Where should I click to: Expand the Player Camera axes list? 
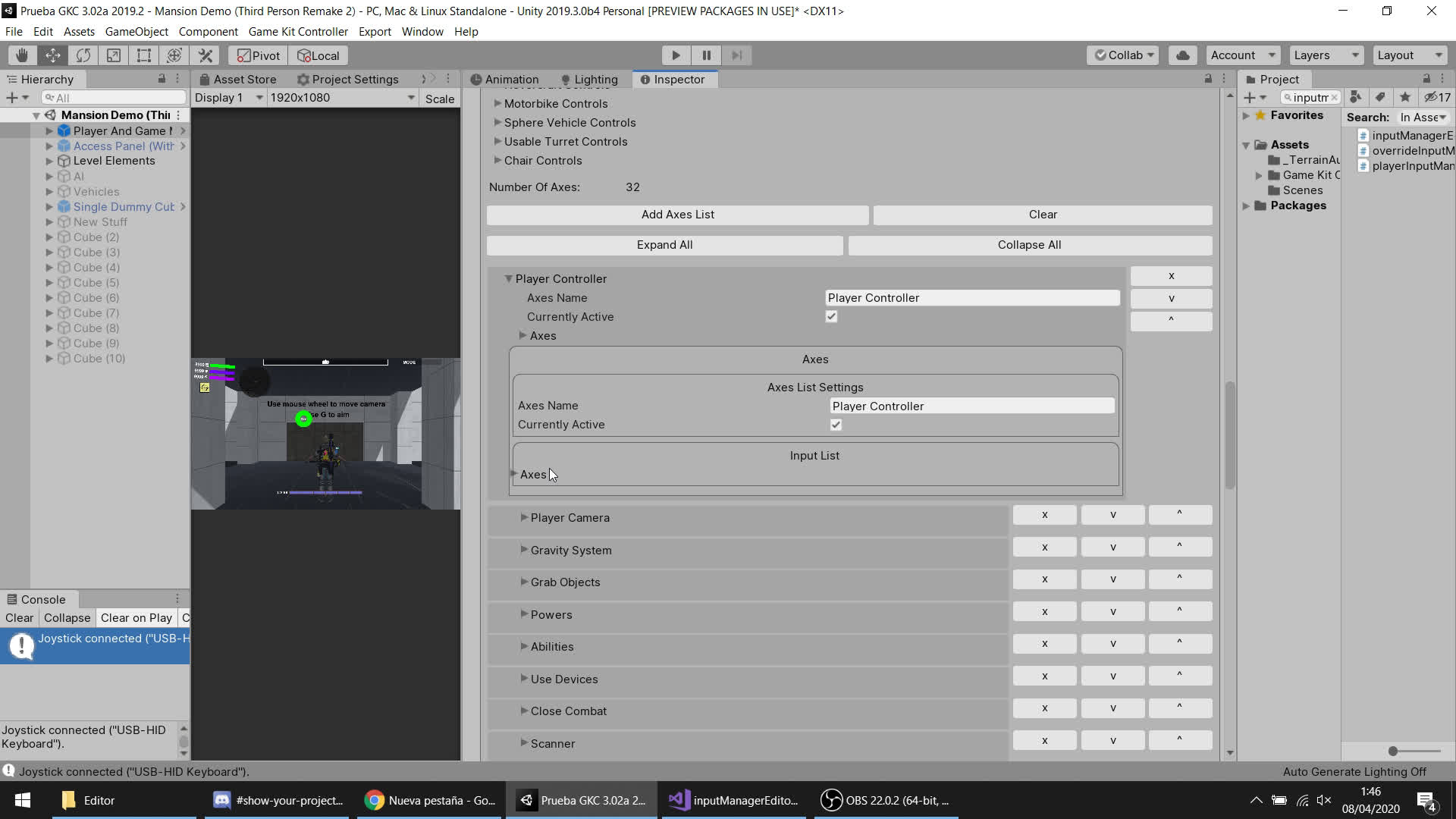tap(524, 517)
